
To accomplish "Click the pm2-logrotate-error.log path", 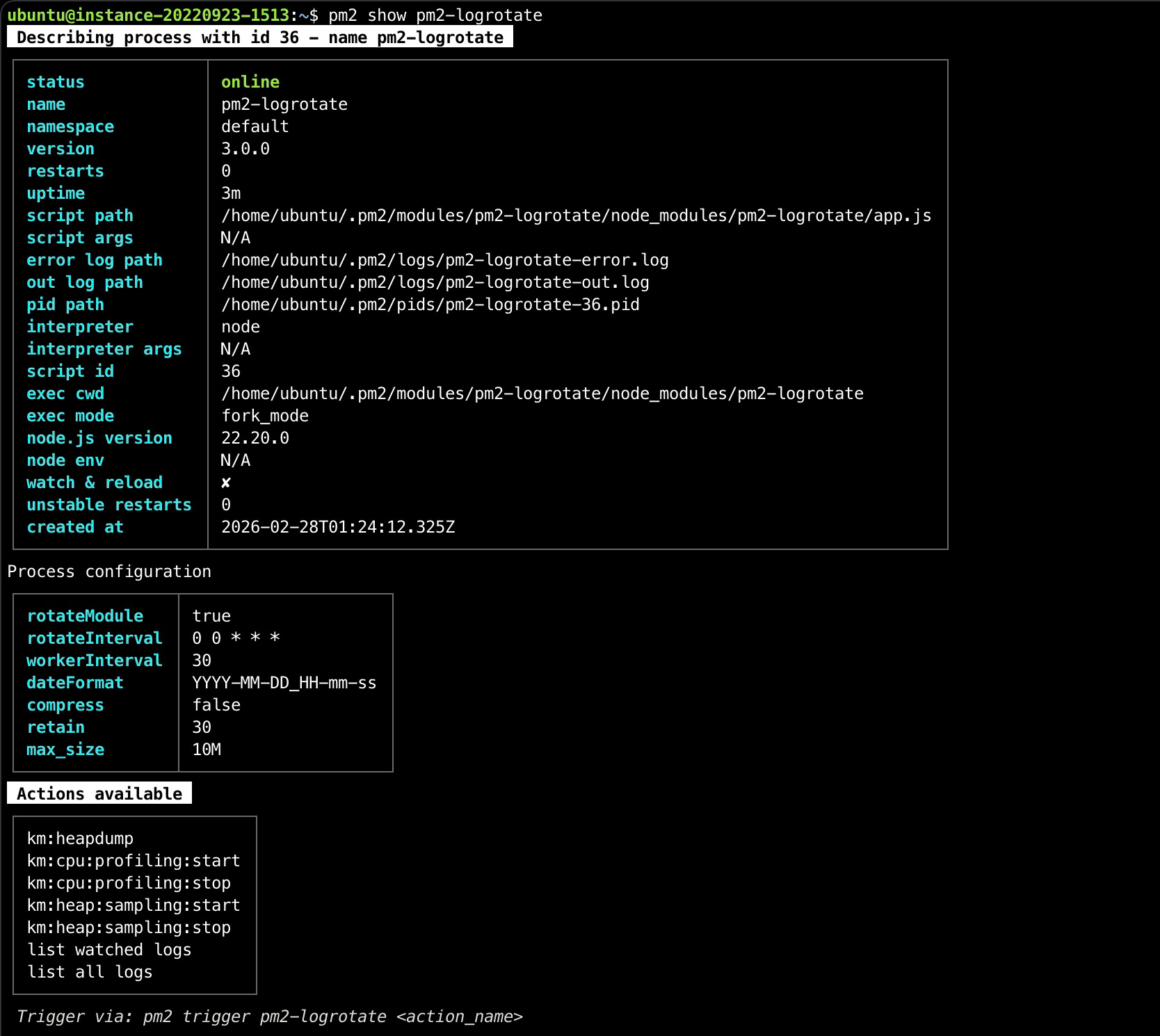I will click(x=444, y=260).
